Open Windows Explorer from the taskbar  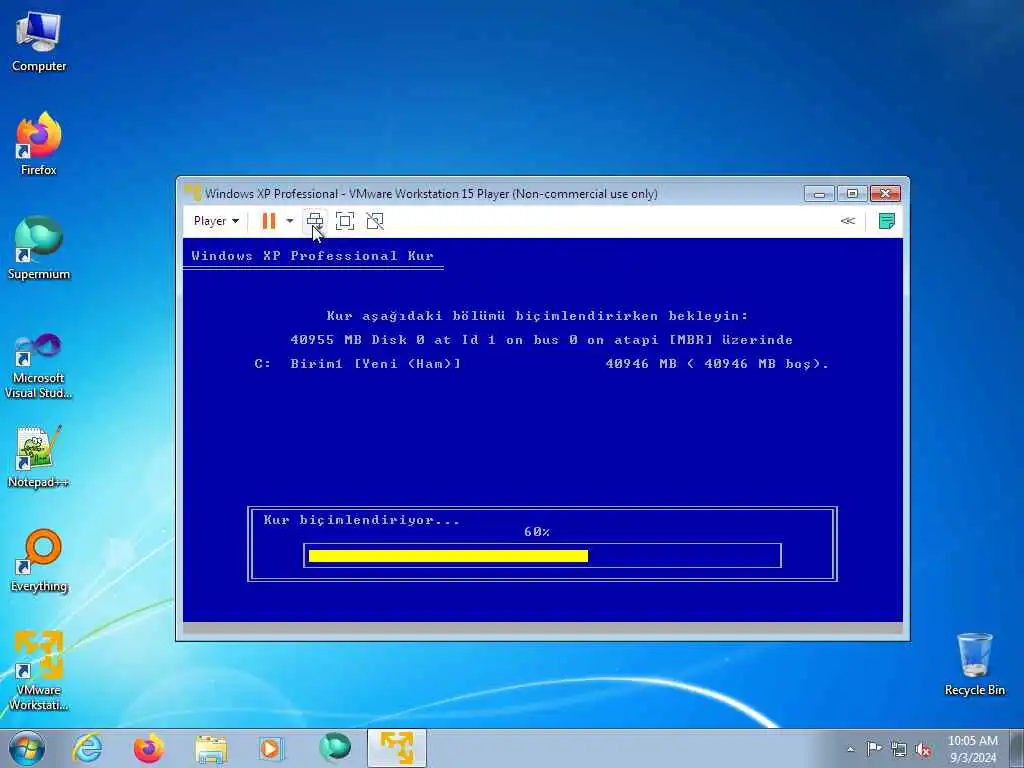click(x=211, y=748)
